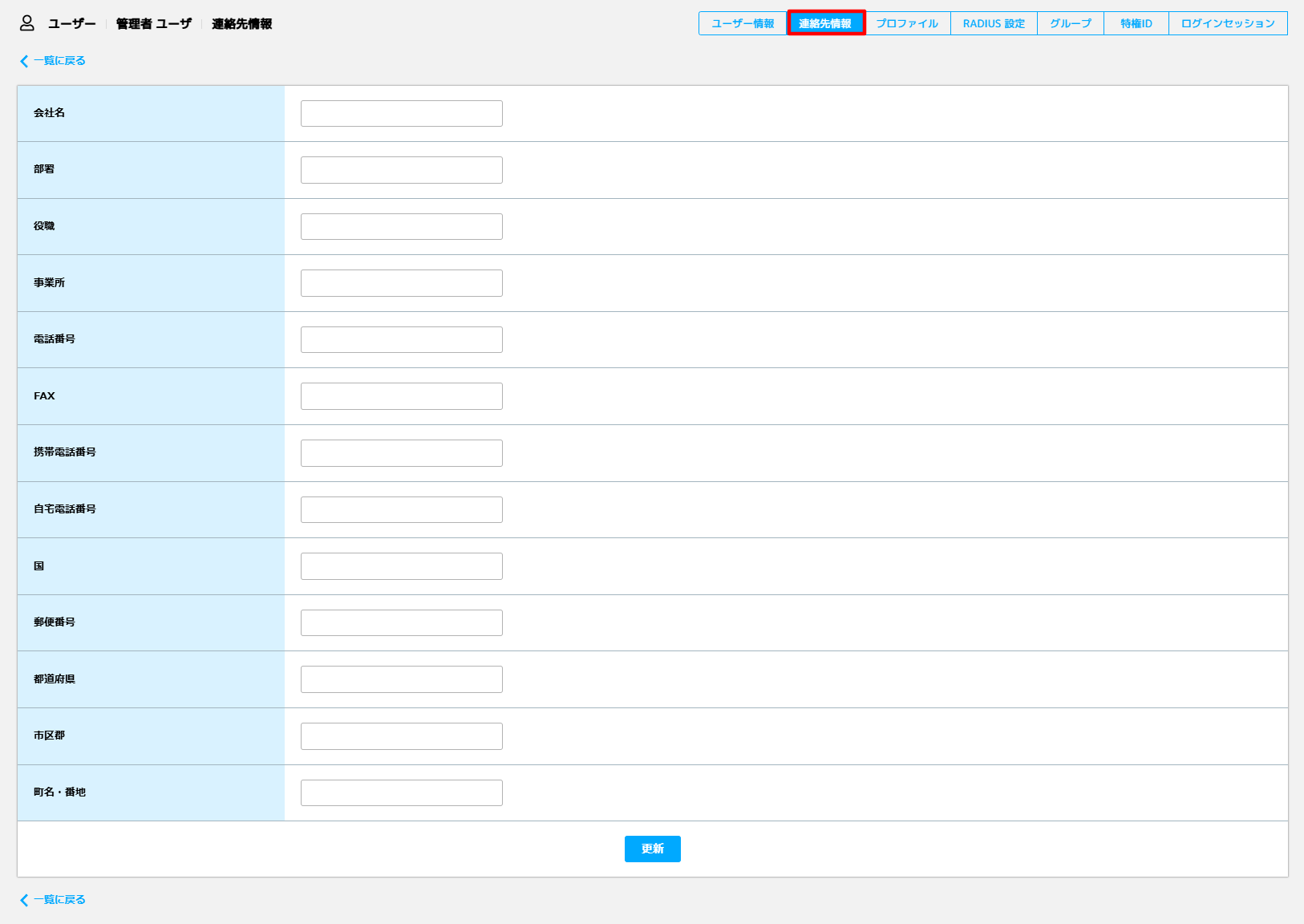This screenshot has height=924, width=1304.
Task: Click the ユーザー breadcrumb text in header
Action: coord(71,24)
